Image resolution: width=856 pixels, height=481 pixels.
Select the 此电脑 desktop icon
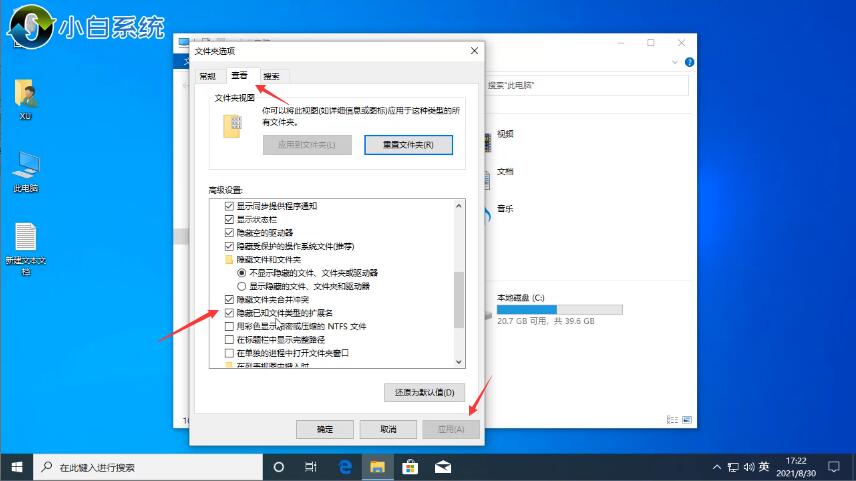[26, 171]
